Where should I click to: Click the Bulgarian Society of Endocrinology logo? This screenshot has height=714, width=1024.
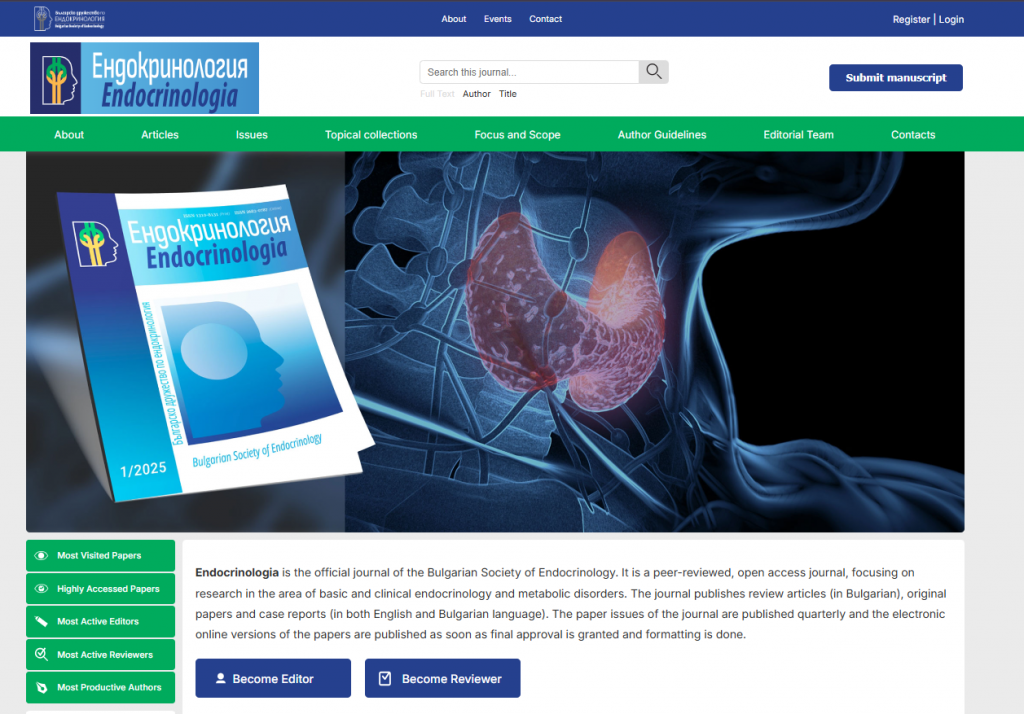[69, 18]
